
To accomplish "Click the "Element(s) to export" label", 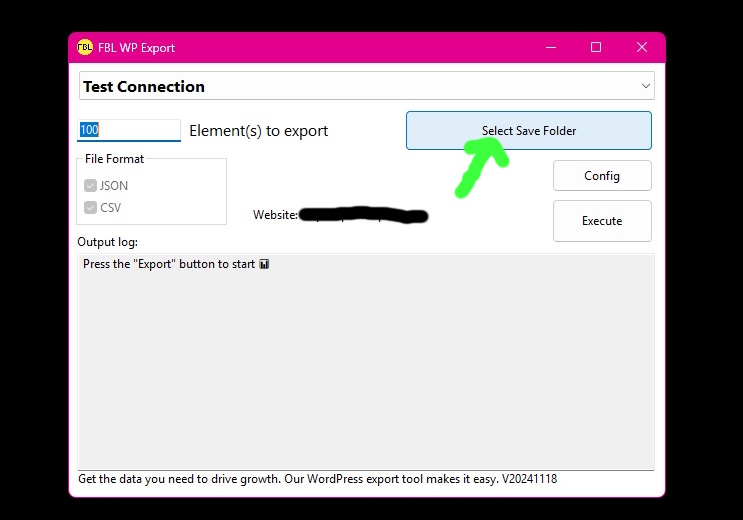I will [258, 131].
